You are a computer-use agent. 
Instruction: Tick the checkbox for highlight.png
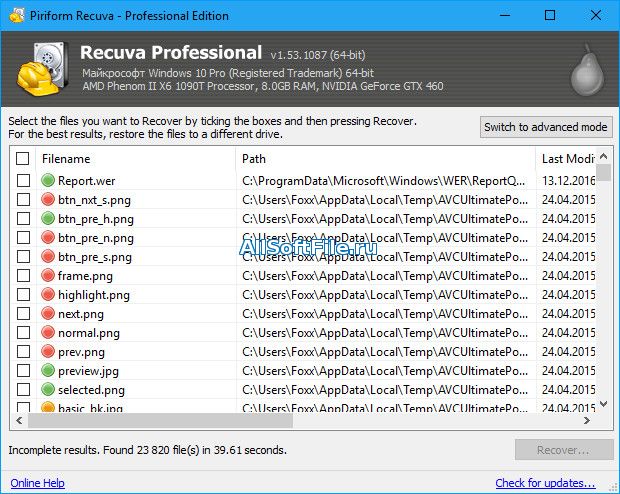(x=23, y=295)
